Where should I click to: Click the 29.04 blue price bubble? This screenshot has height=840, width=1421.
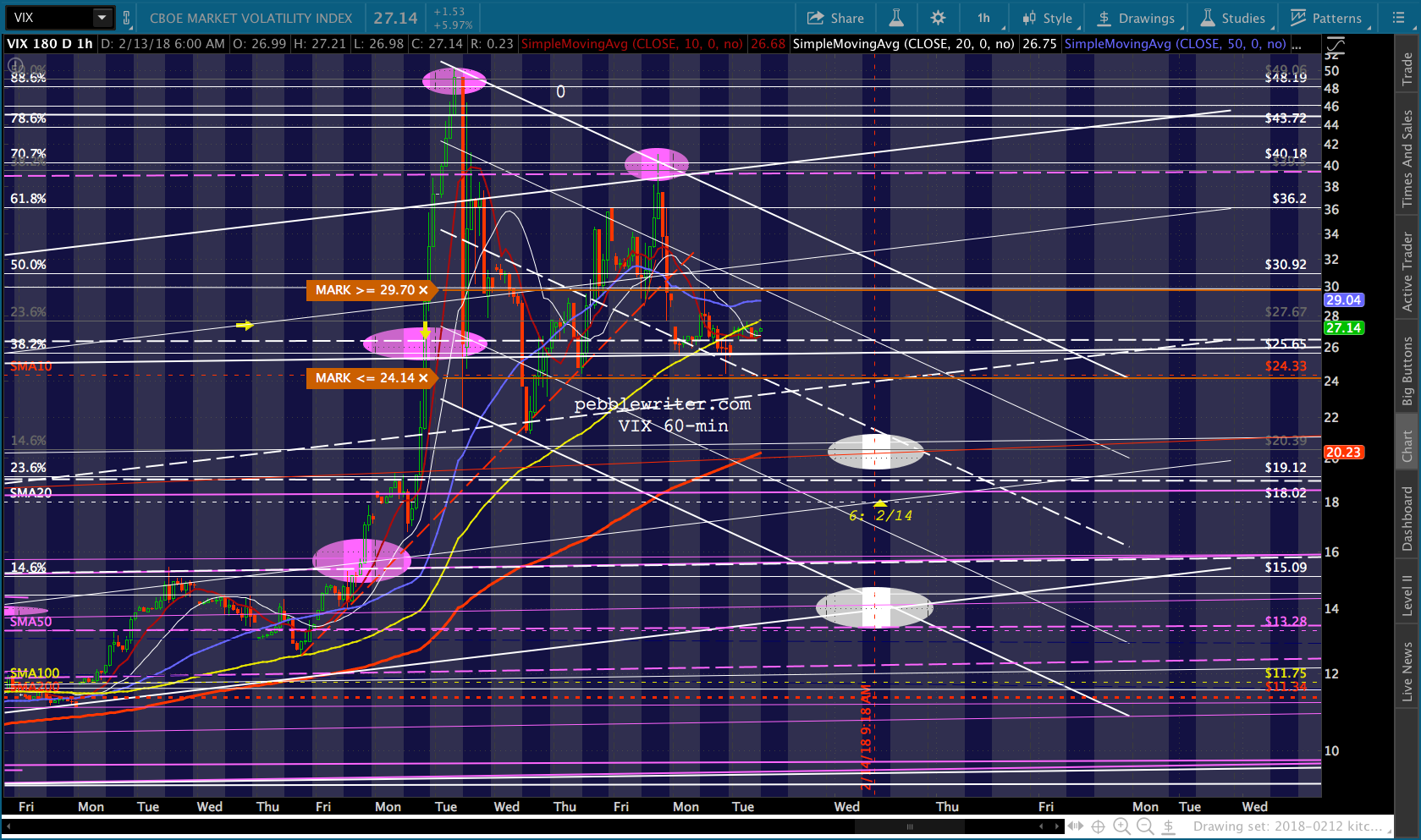pyautogui.click(x=1343, y=300)
